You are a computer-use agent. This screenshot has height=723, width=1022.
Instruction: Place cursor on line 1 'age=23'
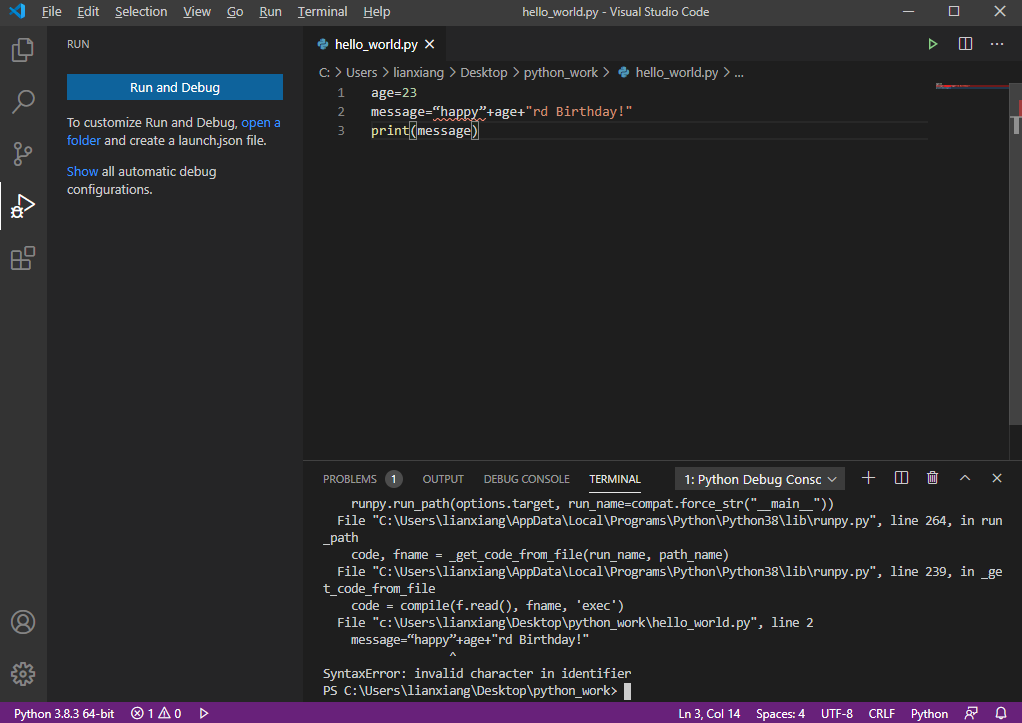(x=394, y=93)
